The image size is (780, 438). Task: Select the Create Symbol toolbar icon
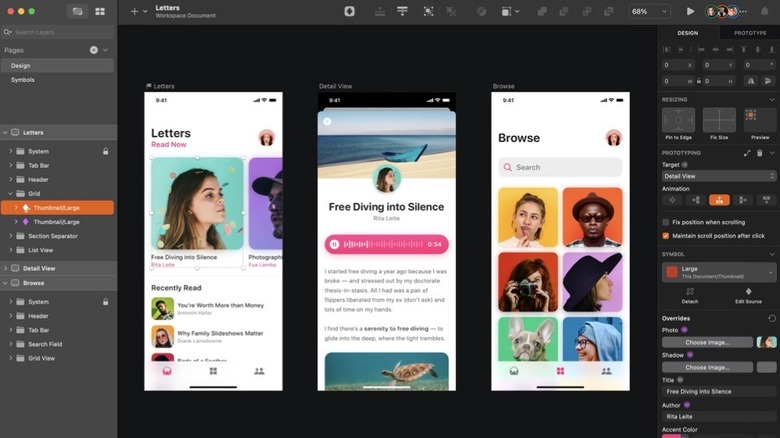[x=349, y=11]
